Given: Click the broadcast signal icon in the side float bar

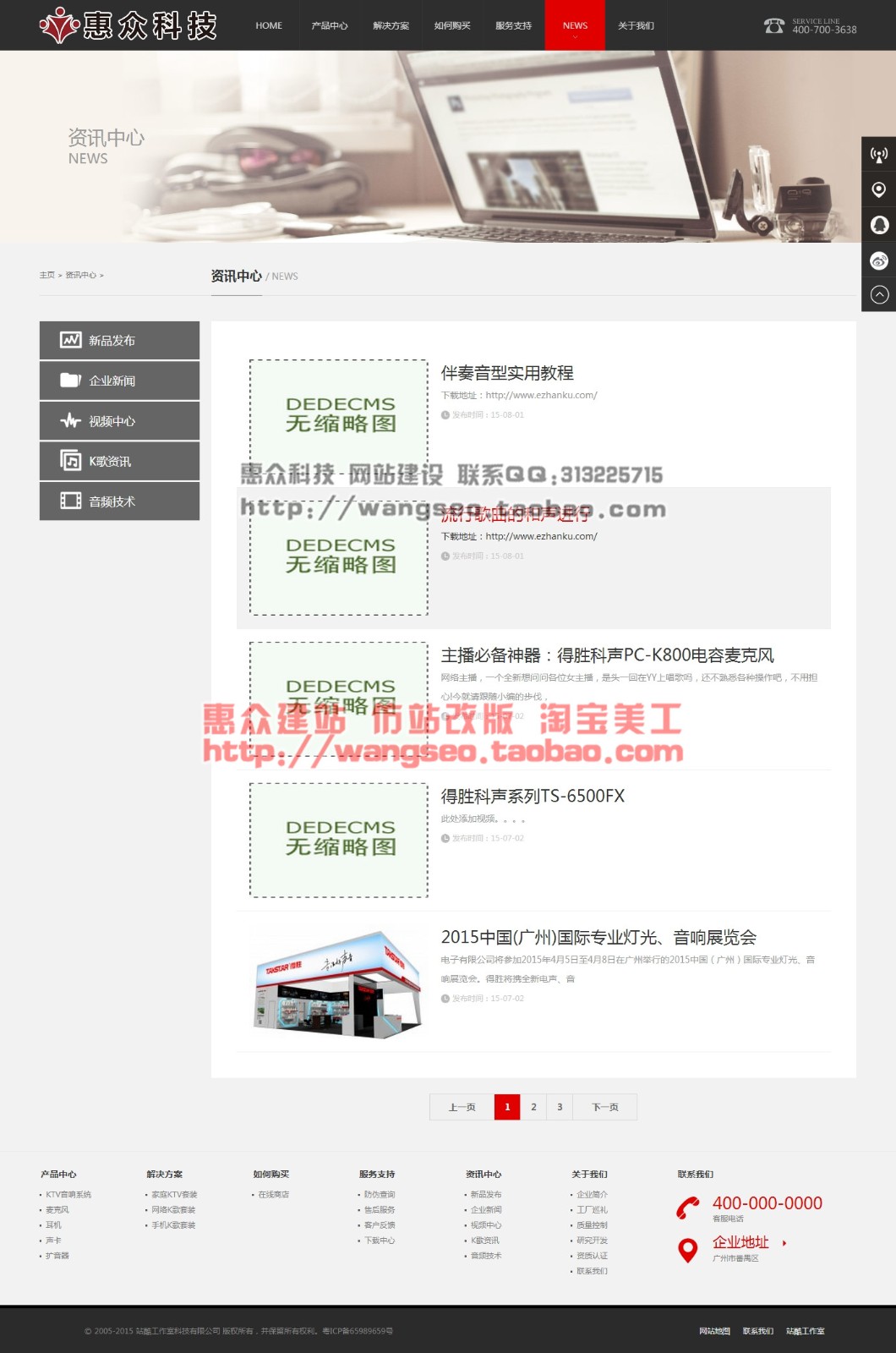Looking at the screenshot, I should click(879, 155).
